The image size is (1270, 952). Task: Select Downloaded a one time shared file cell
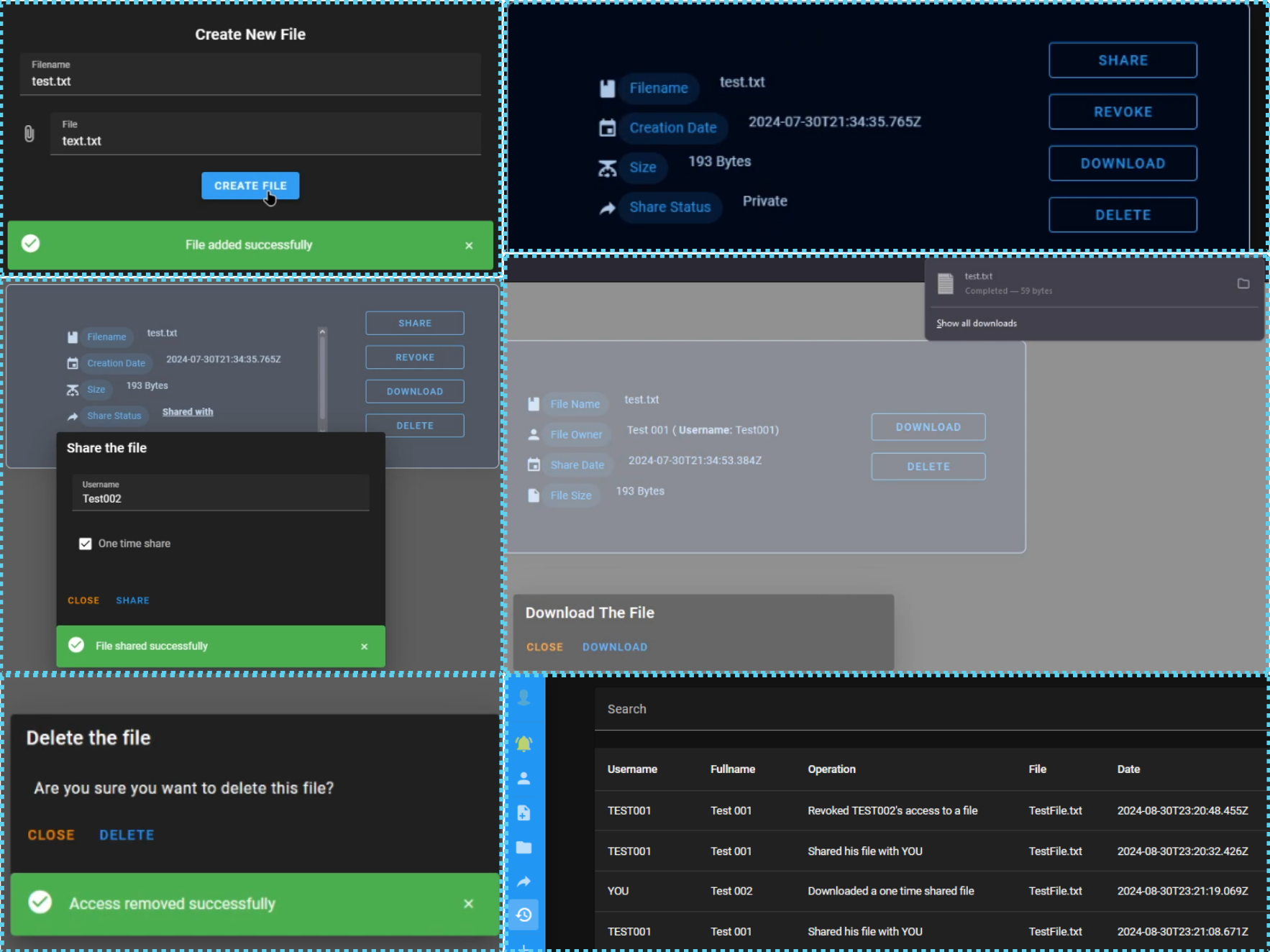click(891, 892)
